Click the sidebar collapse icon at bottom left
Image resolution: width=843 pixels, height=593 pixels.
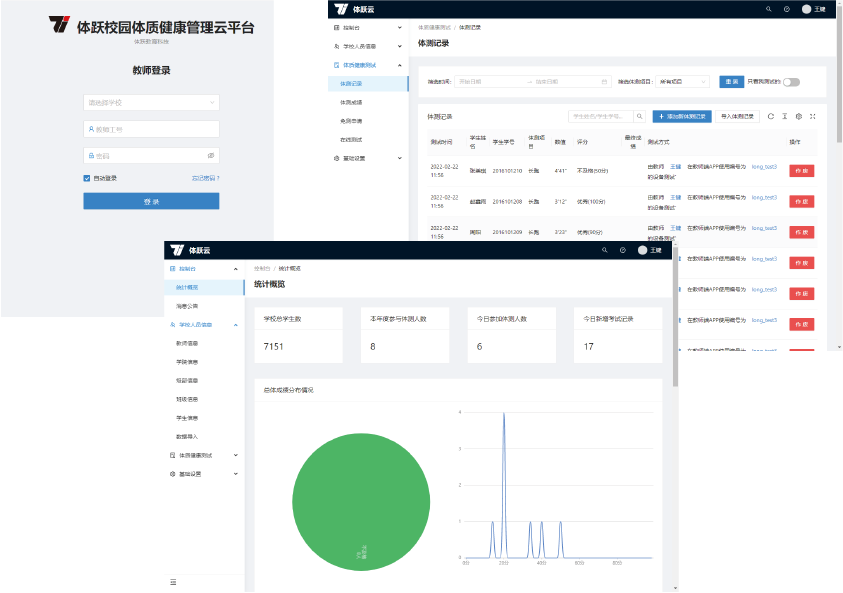(x=173, y=582)
